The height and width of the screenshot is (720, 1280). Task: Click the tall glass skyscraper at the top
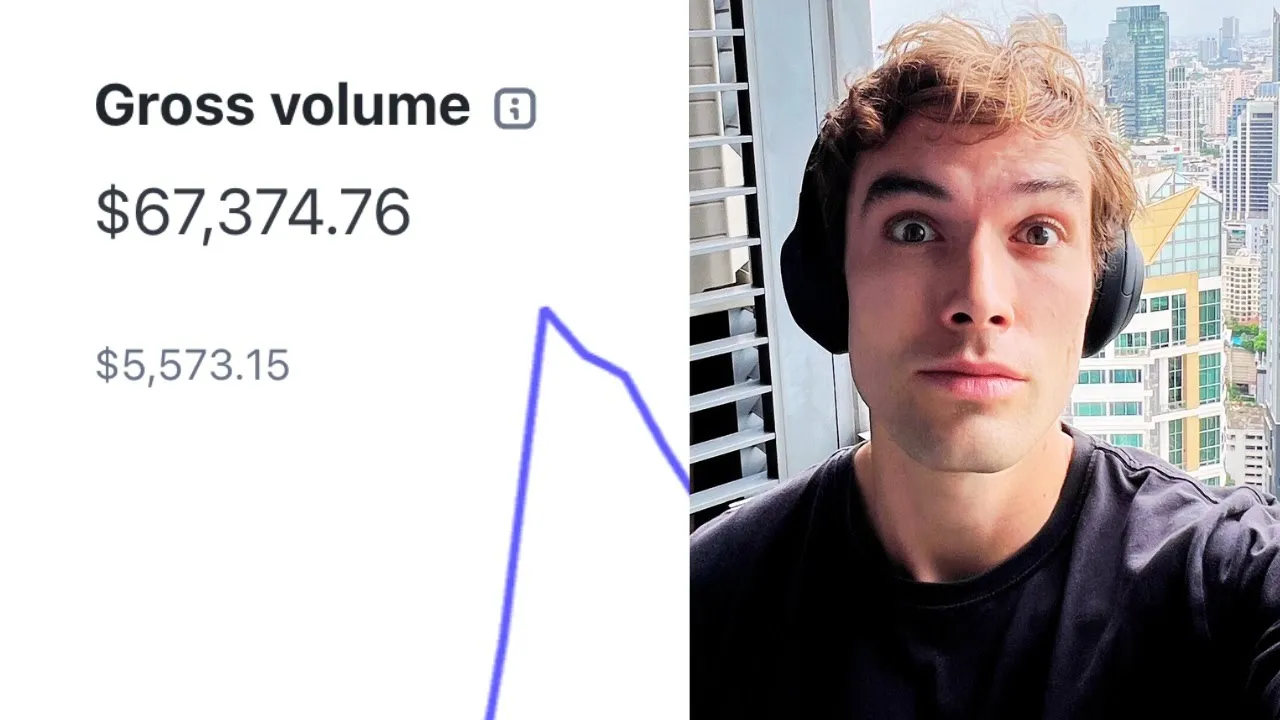1135,70
